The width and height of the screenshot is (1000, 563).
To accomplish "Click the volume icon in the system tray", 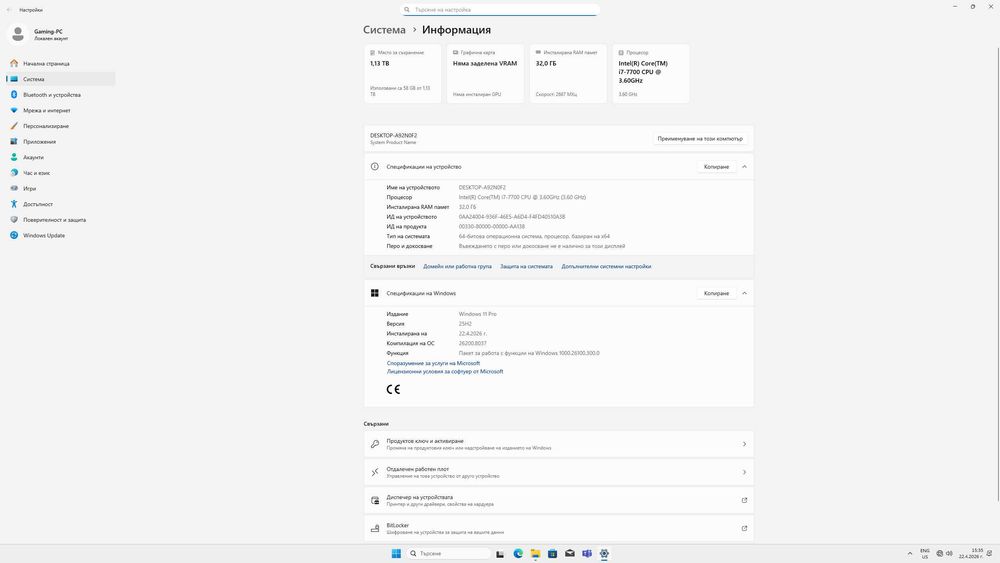I will (x=949, y=553).
